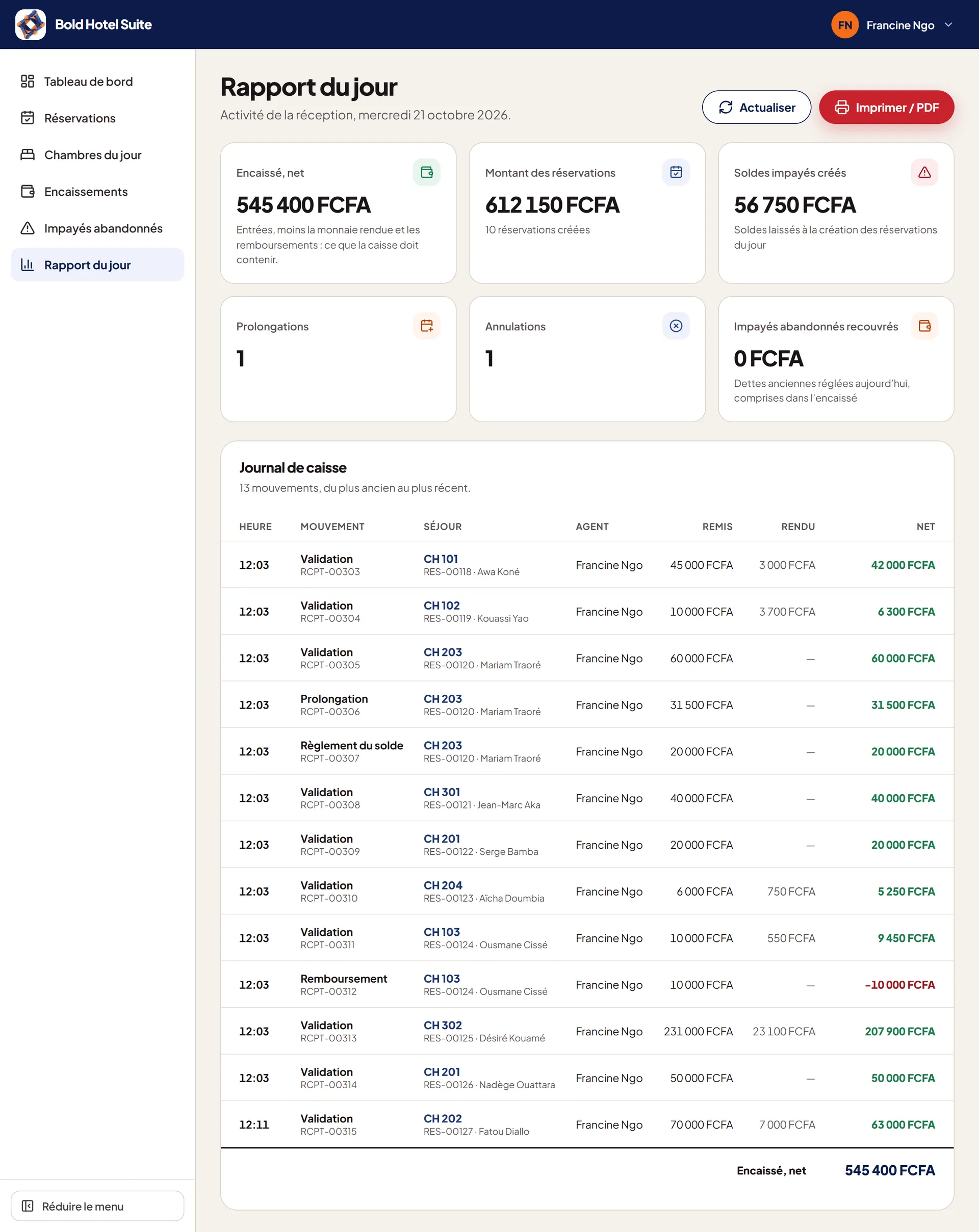Open stay CH 101 for Awa Koné
Image resolution: width=979 pixels, height=1232 pixels.
[x=441, y=559]
